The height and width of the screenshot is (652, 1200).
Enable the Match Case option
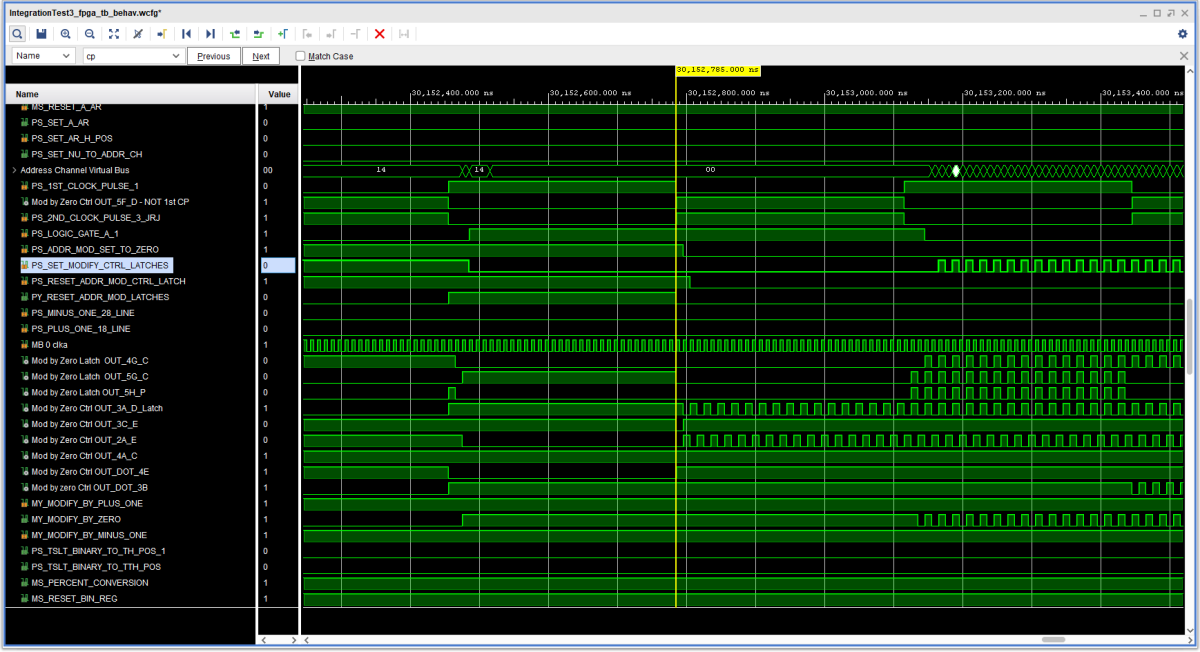point(298,55)
